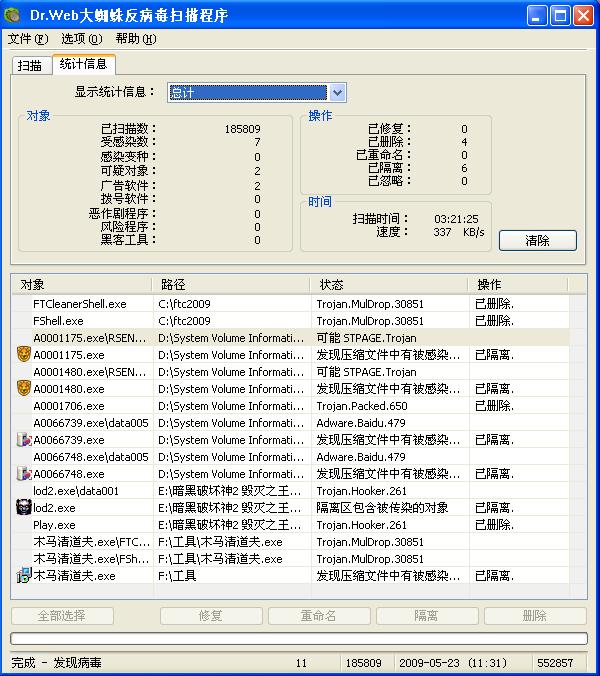The height and width of the screenshot is (676, 600).
Task: Open the 文件(F) menu
Action: pos(28,39)
